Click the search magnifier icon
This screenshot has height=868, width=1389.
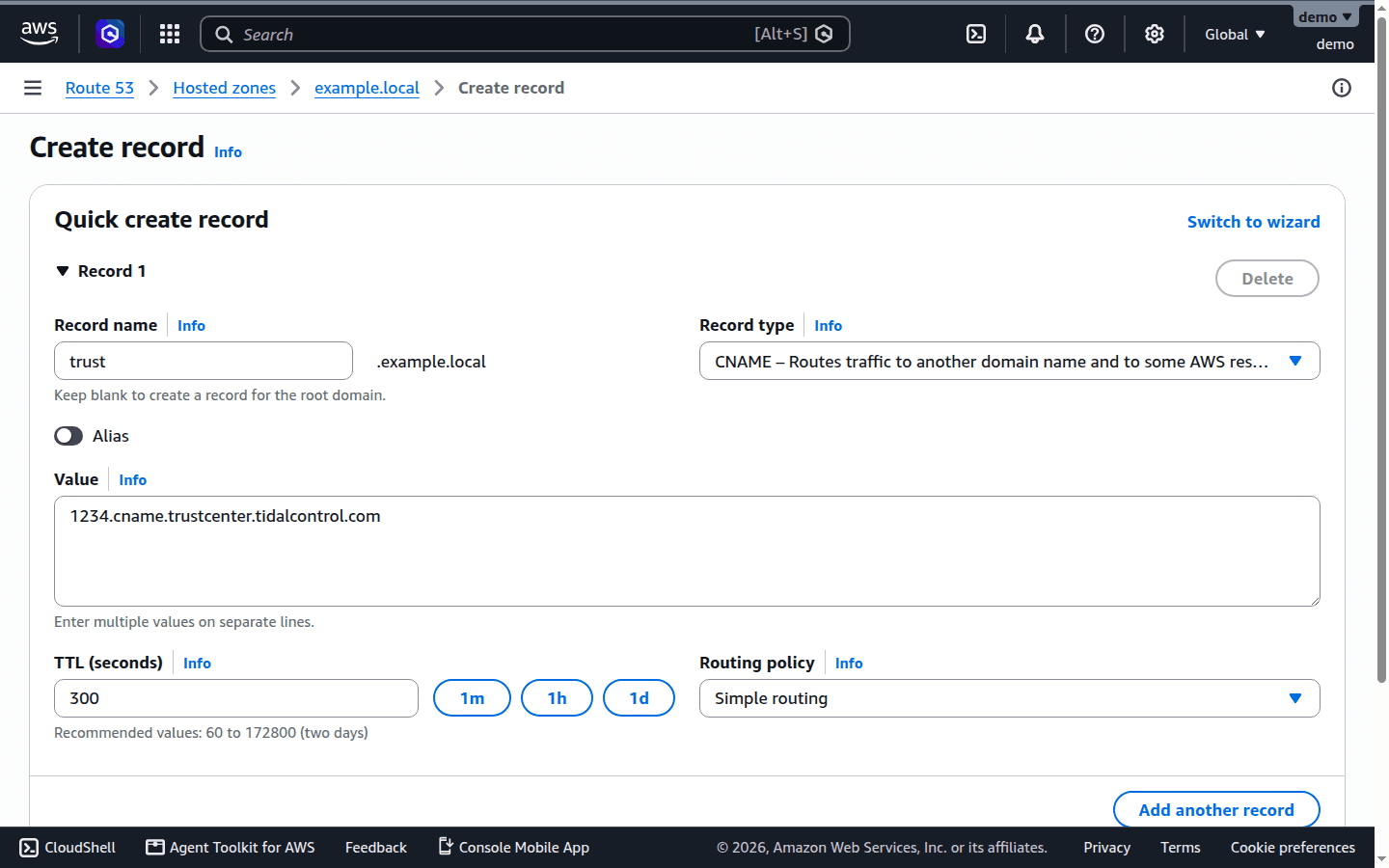tap(224, 35)
